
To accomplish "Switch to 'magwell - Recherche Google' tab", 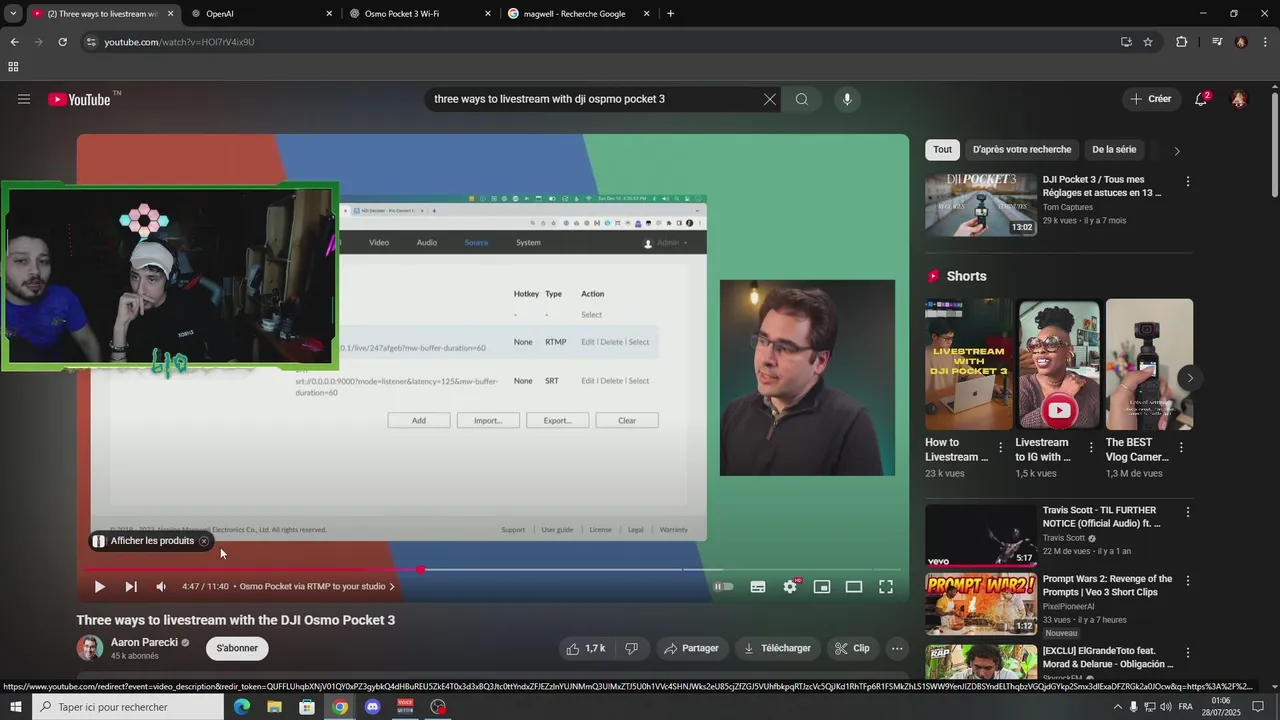I will [578, 14].
